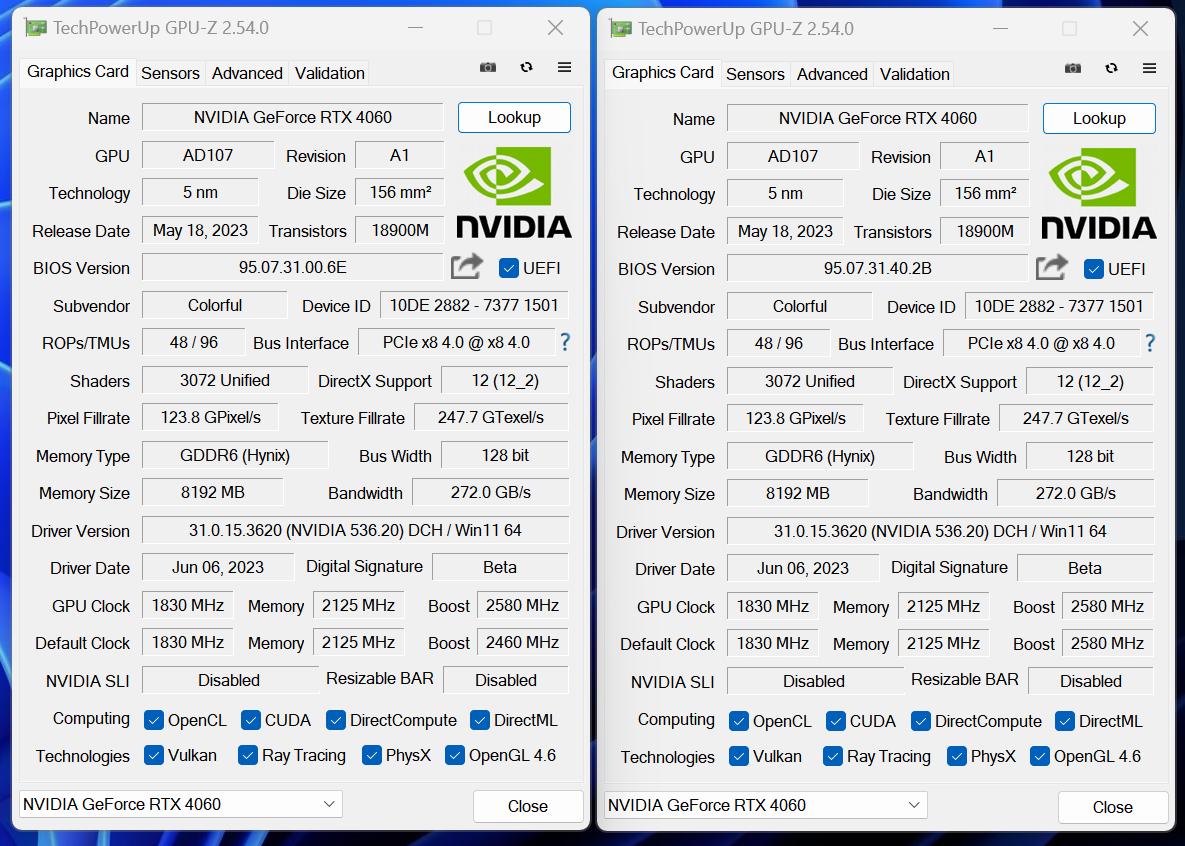Viewport: 1185px width, 846px height.
Task: Open the hamburger menu in left window
Action: [565, 67]
